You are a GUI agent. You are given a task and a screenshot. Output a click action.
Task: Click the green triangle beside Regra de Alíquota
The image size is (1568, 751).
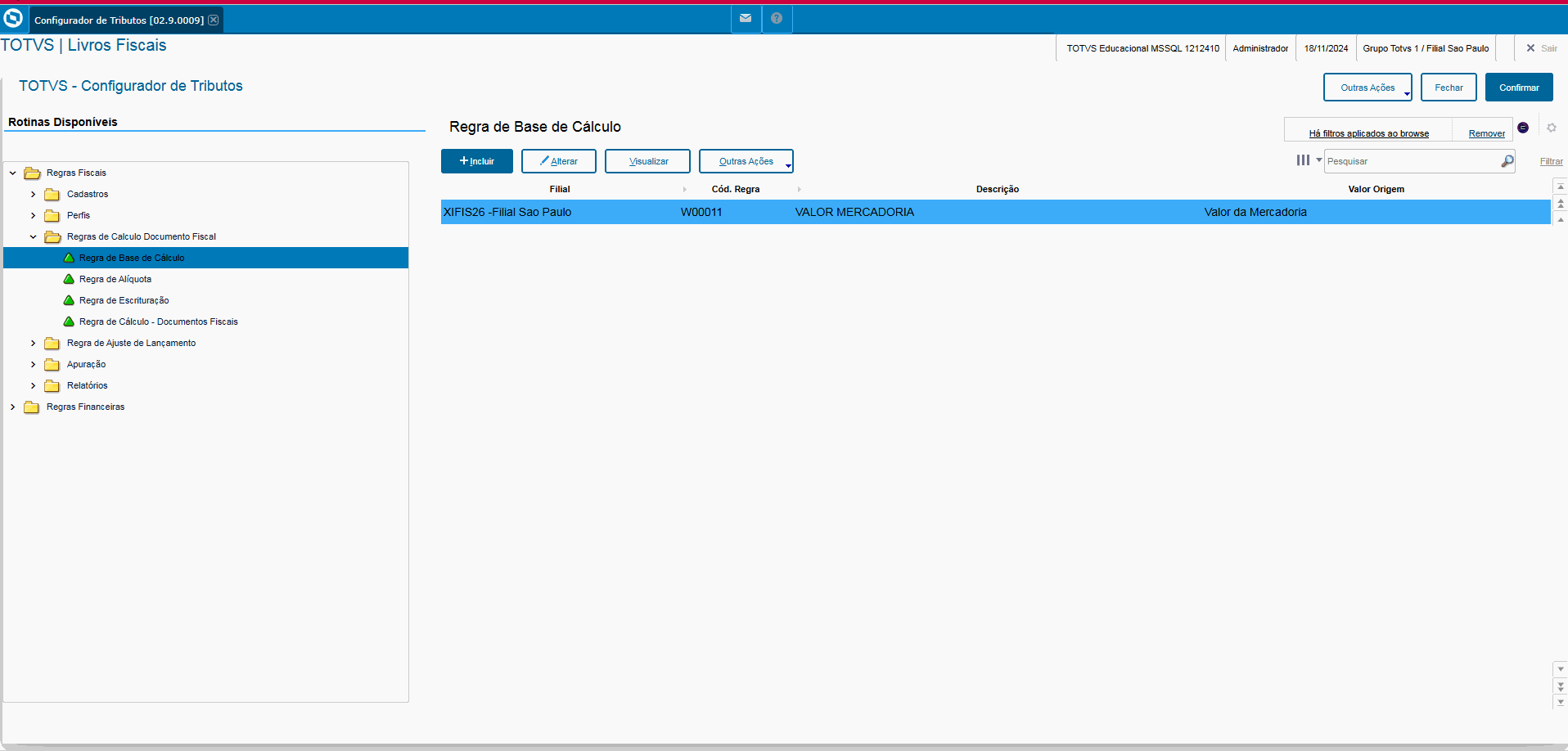tap(70, 279)
